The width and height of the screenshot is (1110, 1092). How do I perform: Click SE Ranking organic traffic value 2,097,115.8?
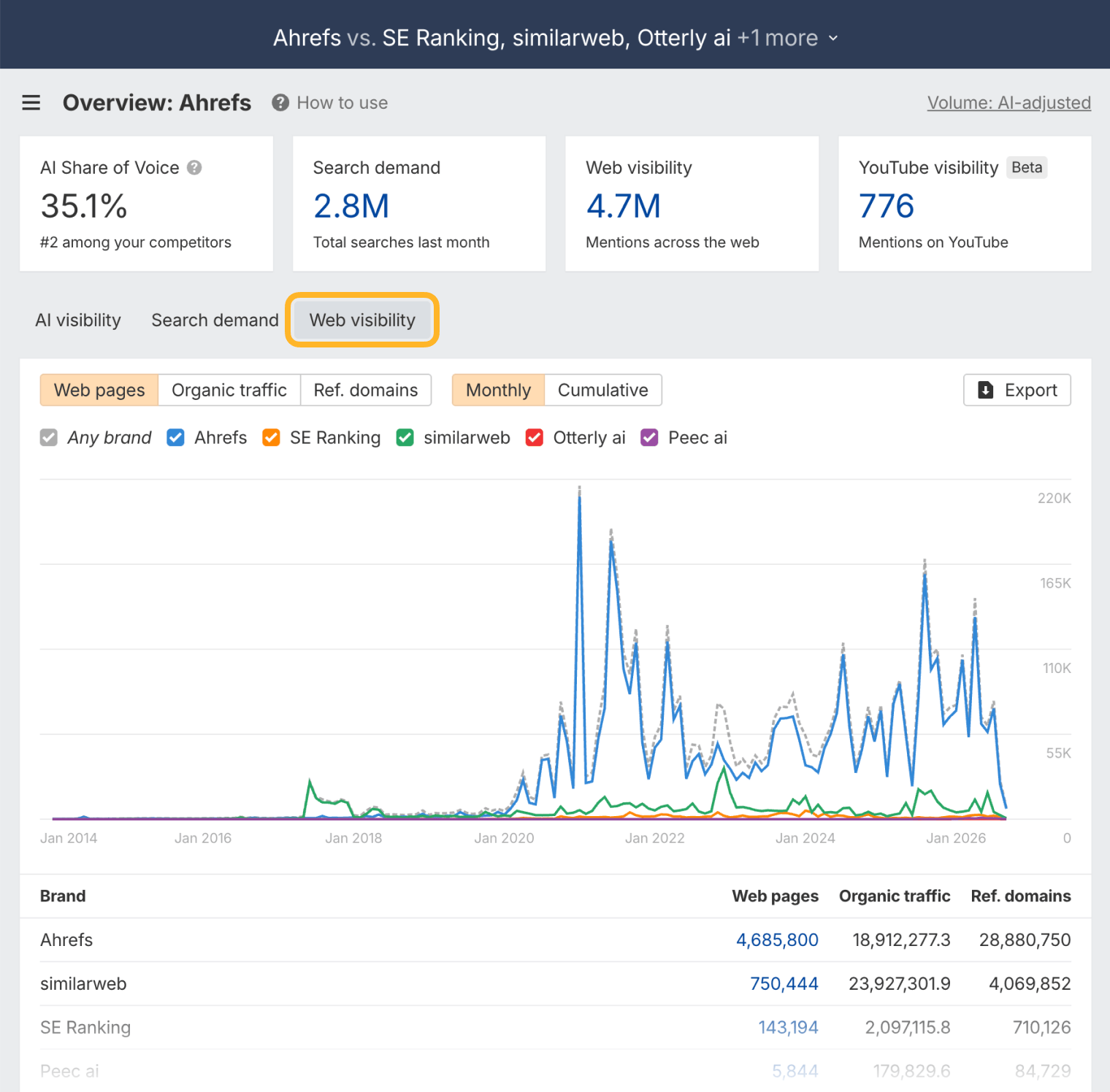pos(908,1027)
